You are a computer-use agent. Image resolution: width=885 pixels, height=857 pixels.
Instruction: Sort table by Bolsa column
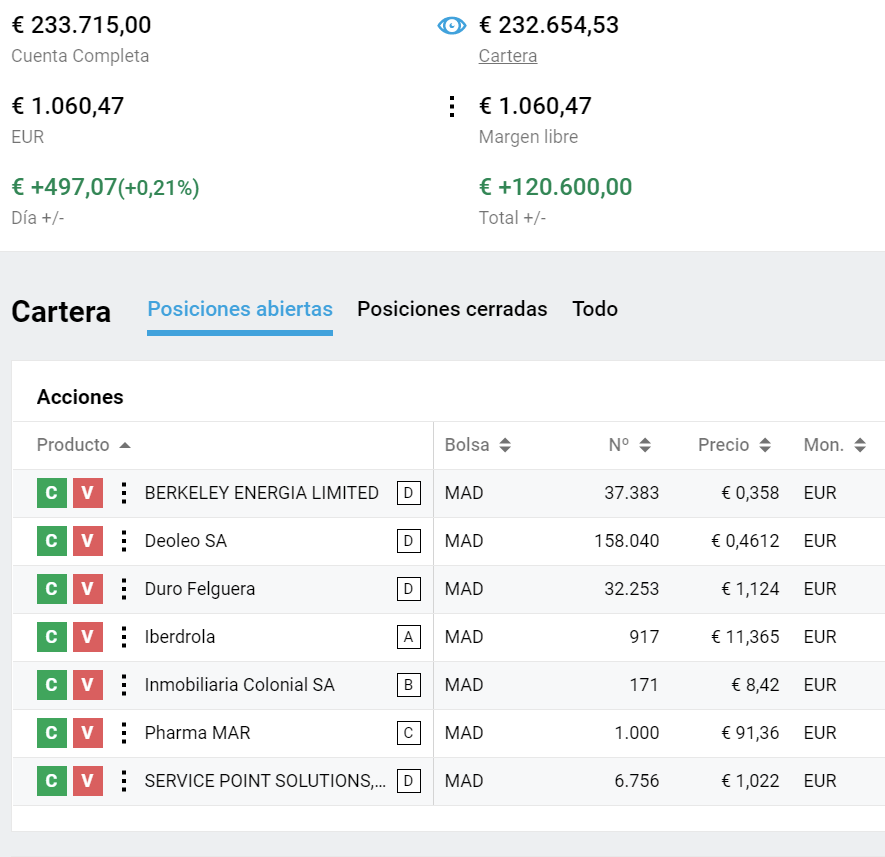(x=477, y=445)
